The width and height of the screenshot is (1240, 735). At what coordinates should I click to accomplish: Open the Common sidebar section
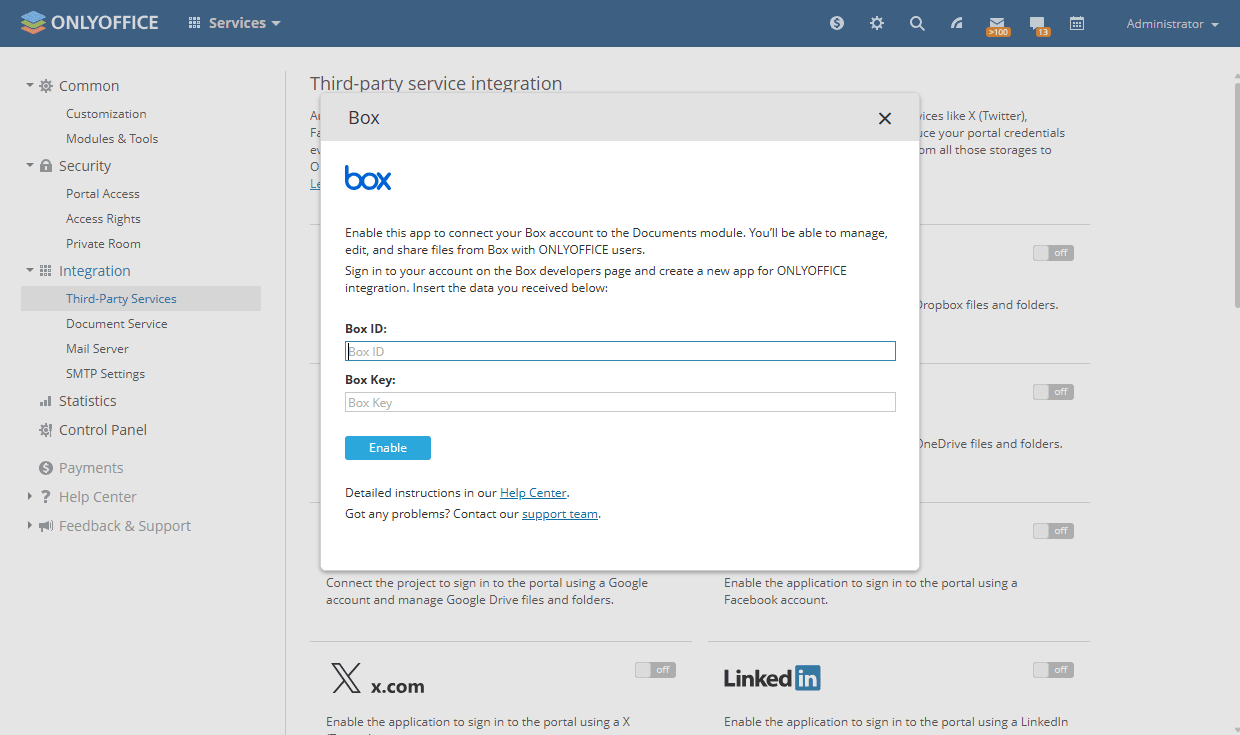click(89, 86)
